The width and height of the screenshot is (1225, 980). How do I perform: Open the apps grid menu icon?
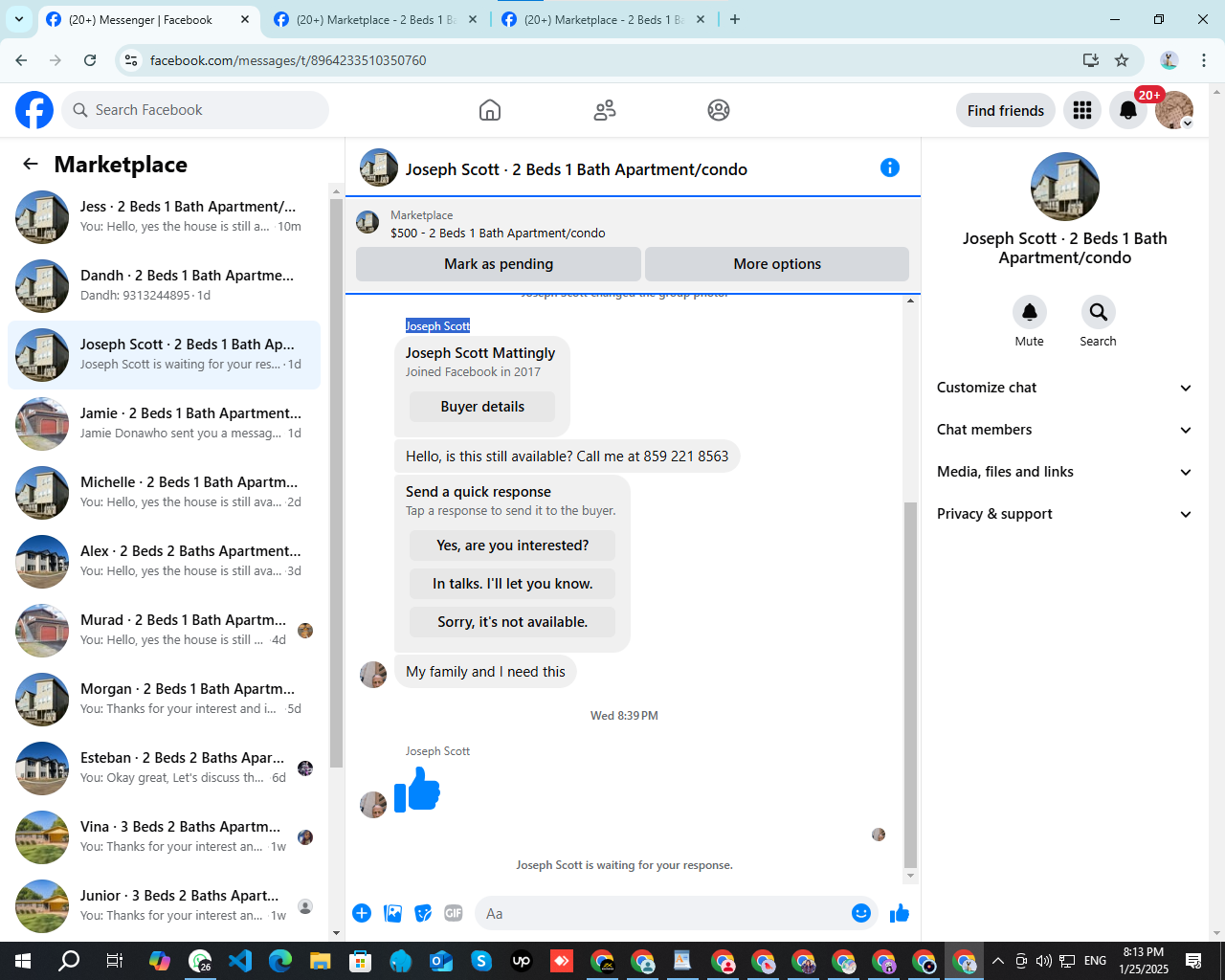[1082, 110]
